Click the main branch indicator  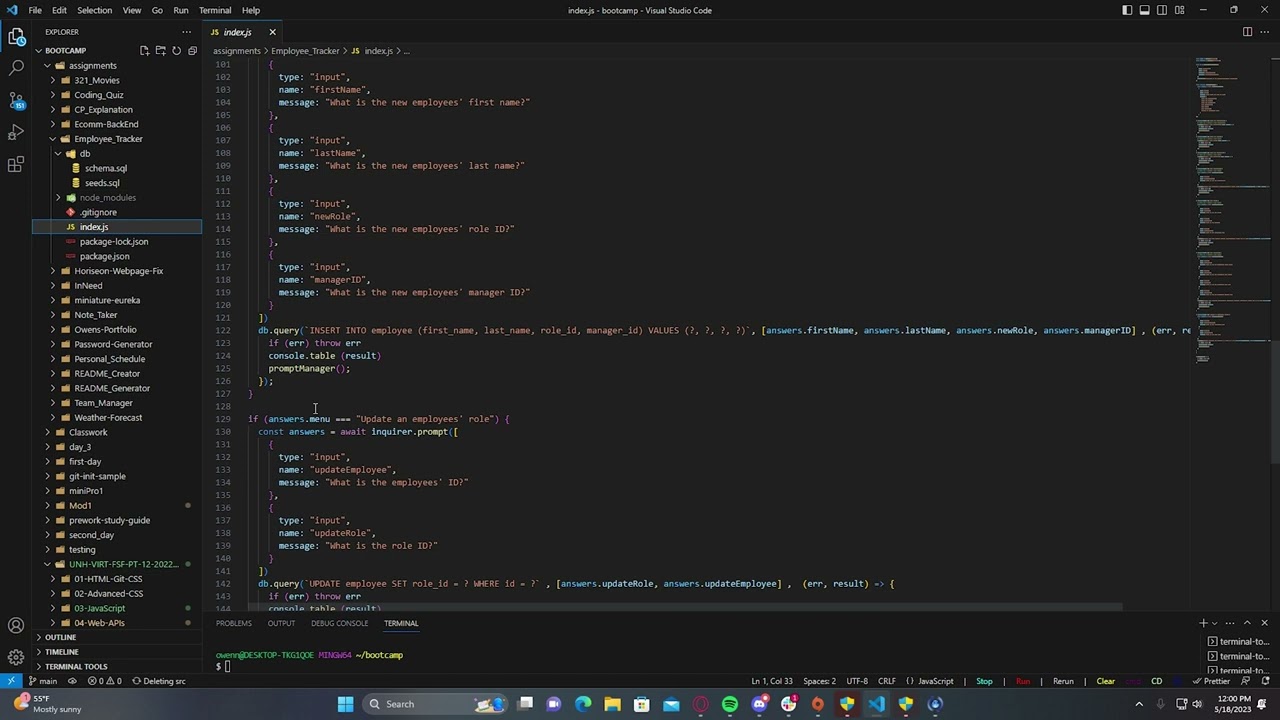coord(42,681)
